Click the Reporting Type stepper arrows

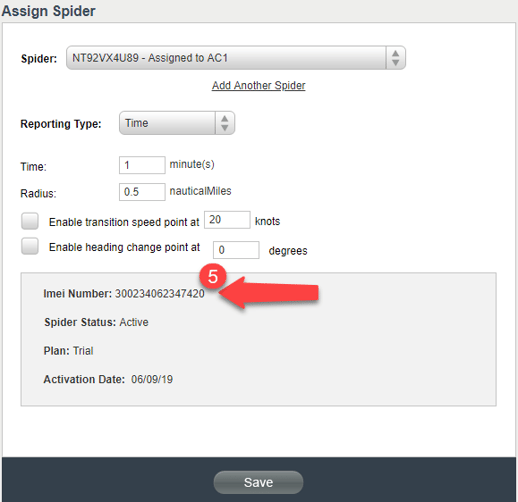coord(225,123)
